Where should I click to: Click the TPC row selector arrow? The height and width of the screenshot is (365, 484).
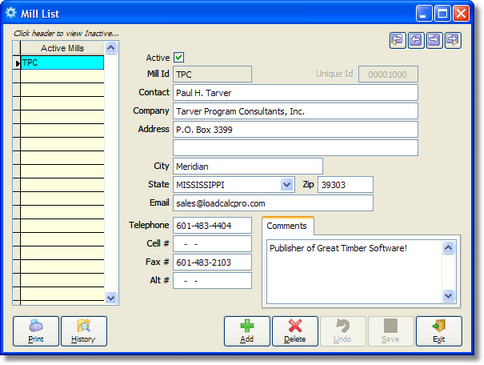[x=17, y=63]
